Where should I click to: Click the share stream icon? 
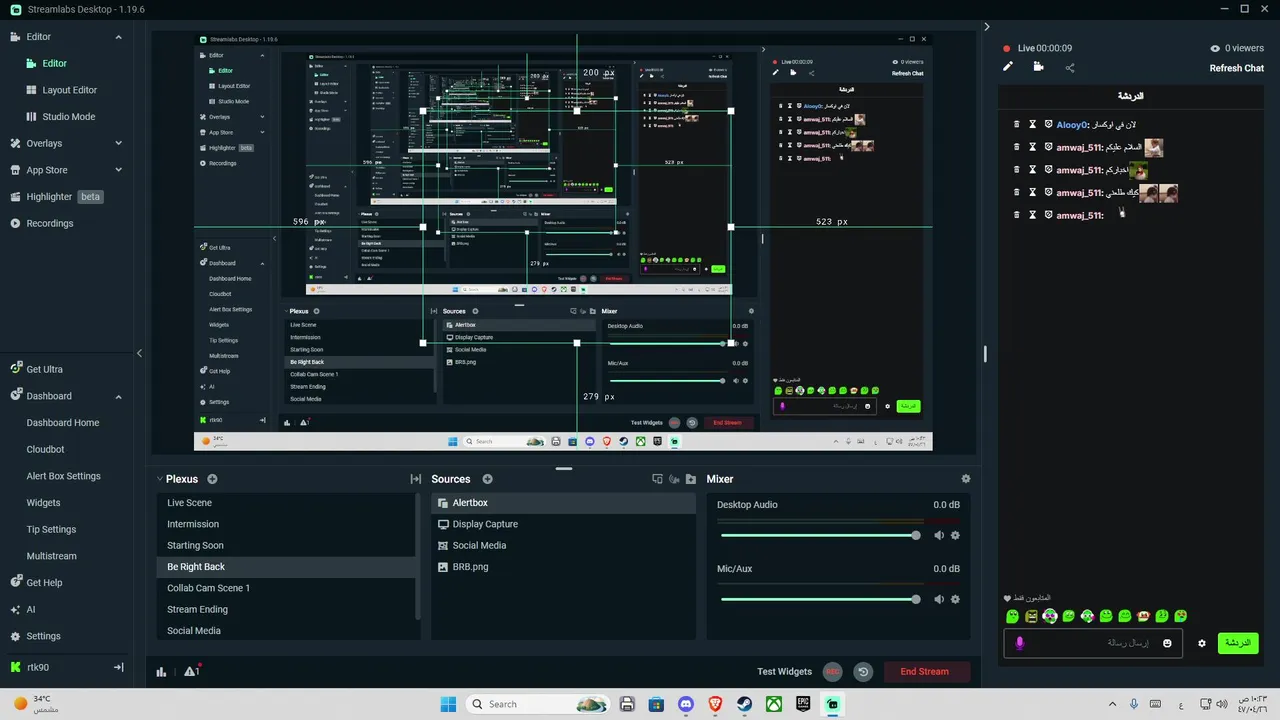point(1070,68)
